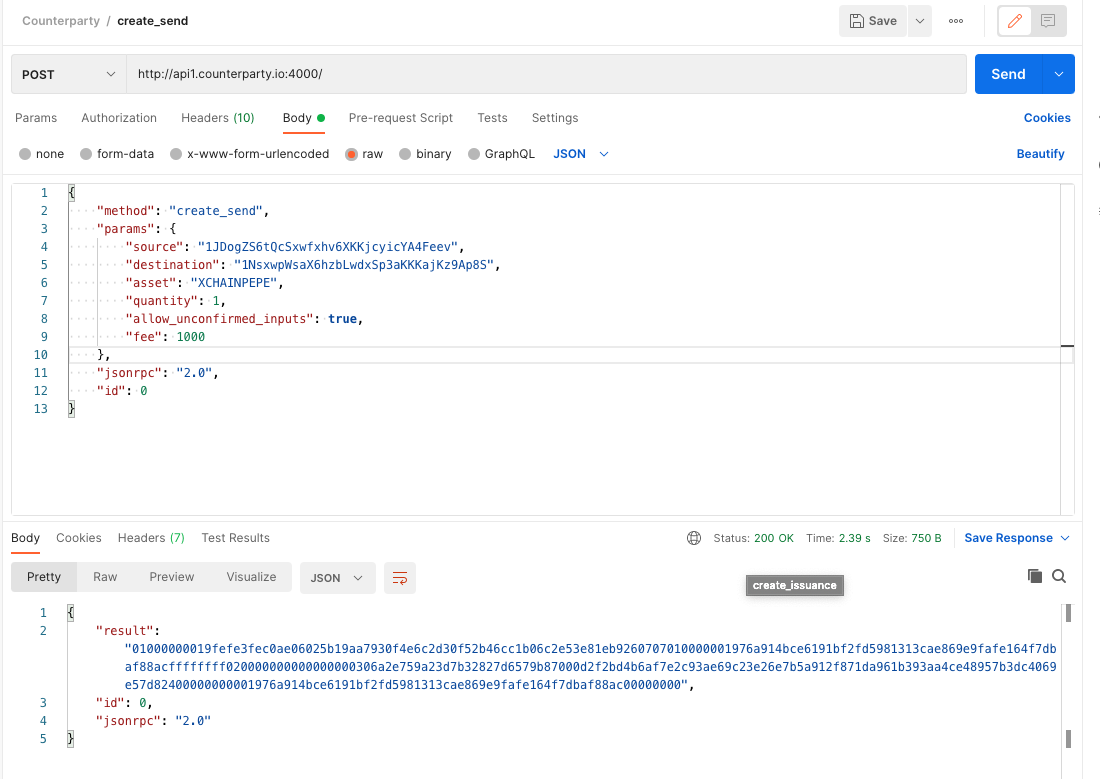Copy the response with the copy icon
This screenshot has width=1100, height=779.
click(1035, 576)
